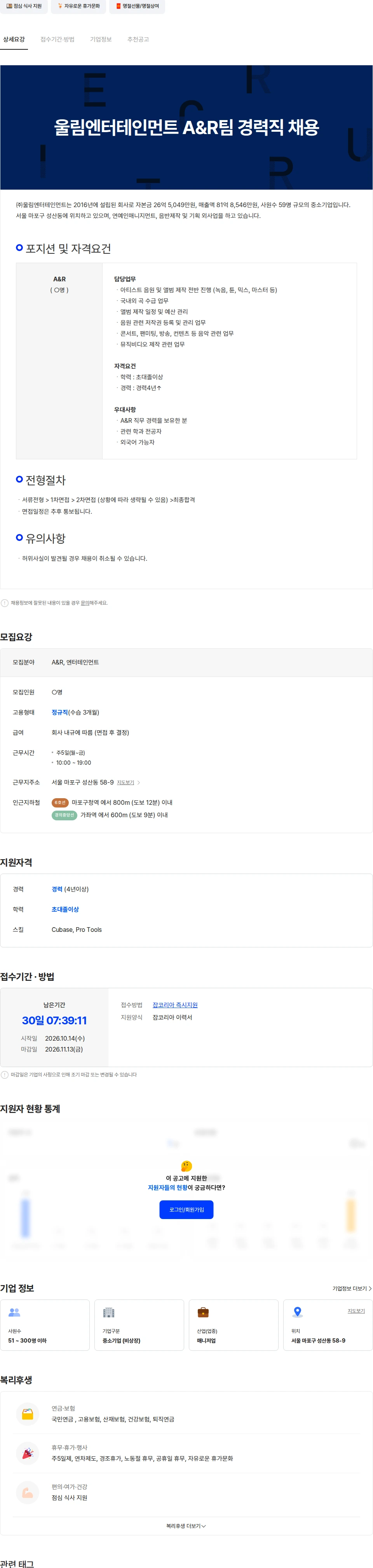Click the 경력 link in 지원자격
Screen dimensions: 373x1568
click(x=57, y=889)
